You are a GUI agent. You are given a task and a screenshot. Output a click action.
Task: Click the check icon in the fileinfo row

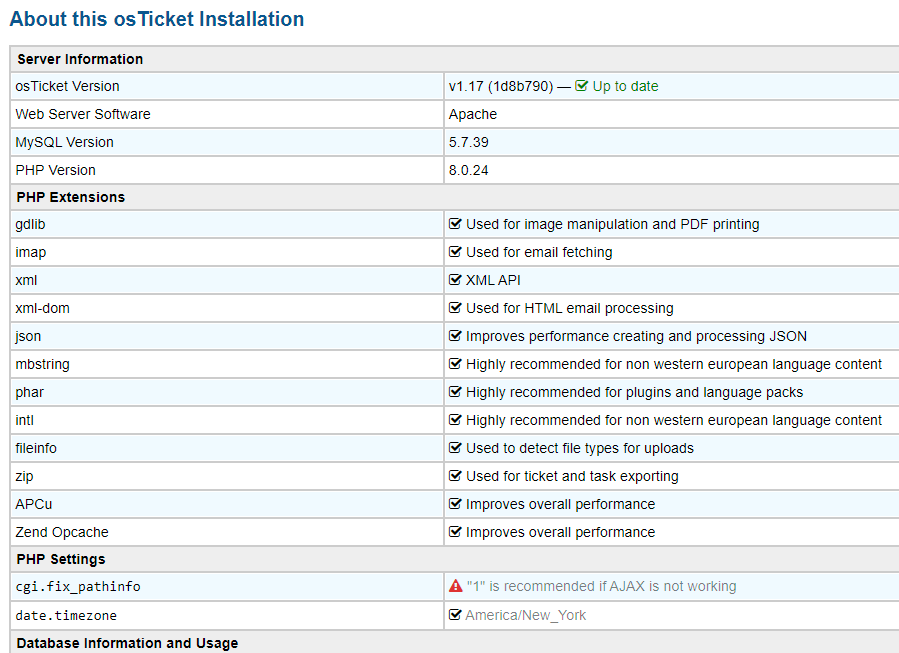click(x=455, y=448)
